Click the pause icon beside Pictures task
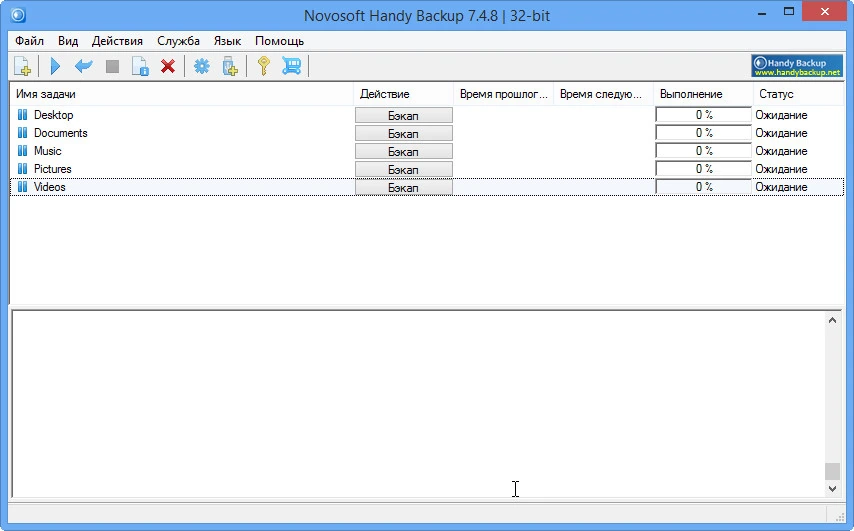854x531 pixels. tap(22, 168)
